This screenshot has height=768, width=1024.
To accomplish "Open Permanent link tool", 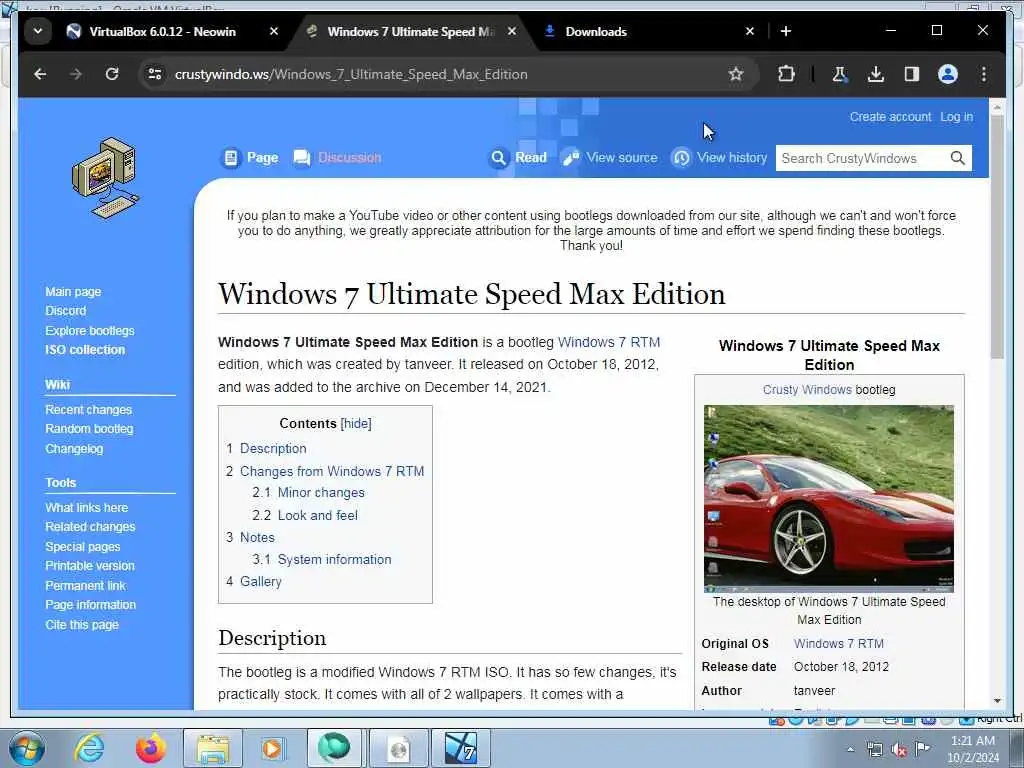I will click(85, 586).
